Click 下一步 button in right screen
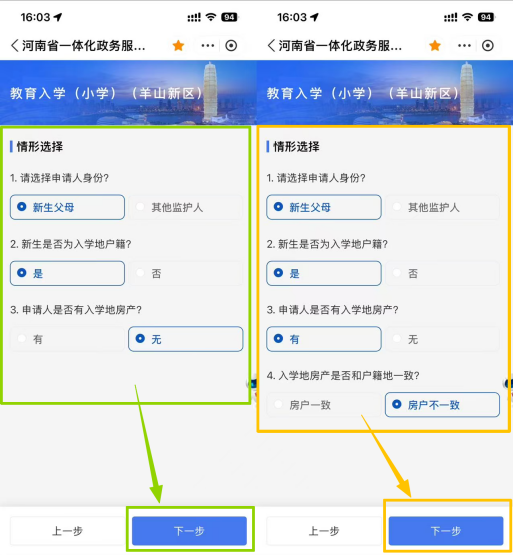Viewport: 513px width, 556px height. [x=446, y=531]
